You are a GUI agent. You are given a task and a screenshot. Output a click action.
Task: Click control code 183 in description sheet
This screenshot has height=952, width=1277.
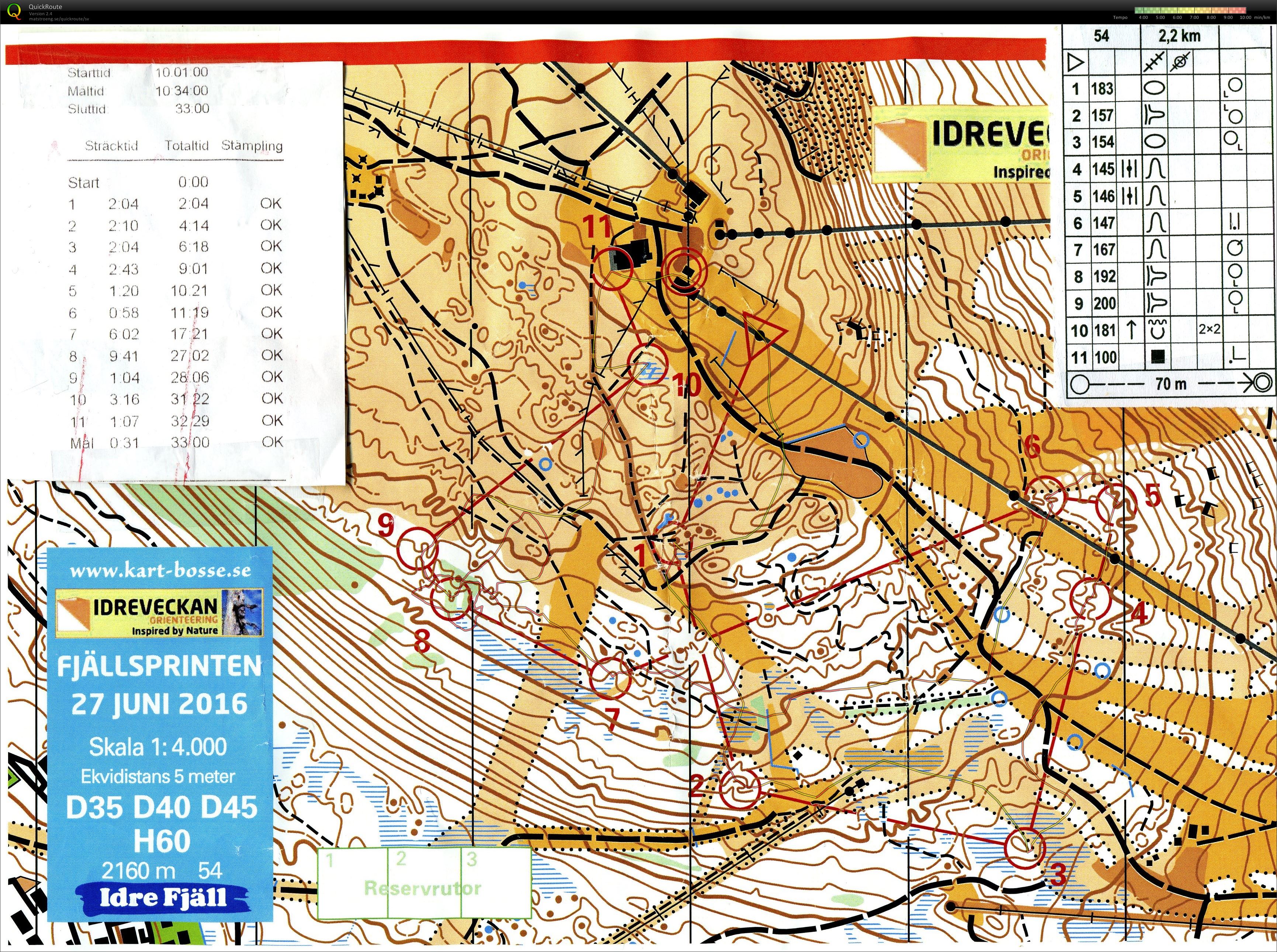point(1103,89)
